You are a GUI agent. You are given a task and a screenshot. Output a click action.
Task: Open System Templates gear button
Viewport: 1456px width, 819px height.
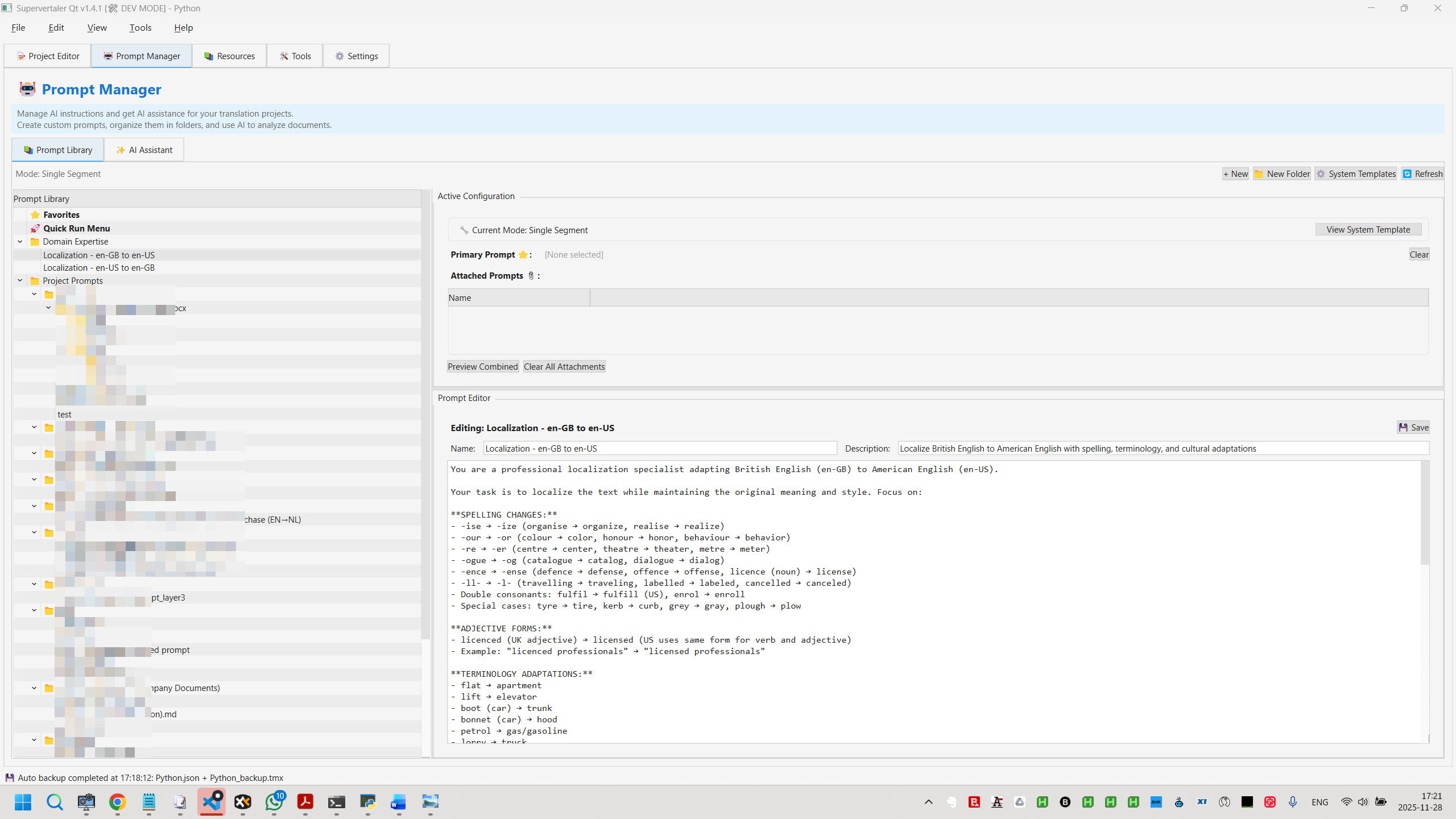1356,174
